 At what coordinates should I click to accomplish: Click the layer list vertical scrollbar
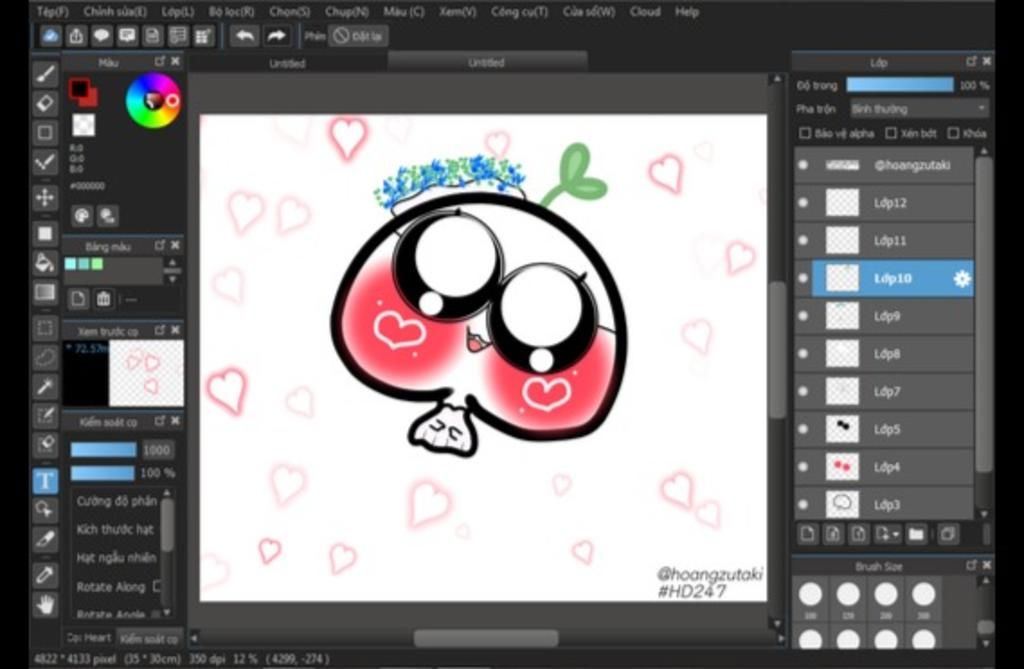click(984, 314)
